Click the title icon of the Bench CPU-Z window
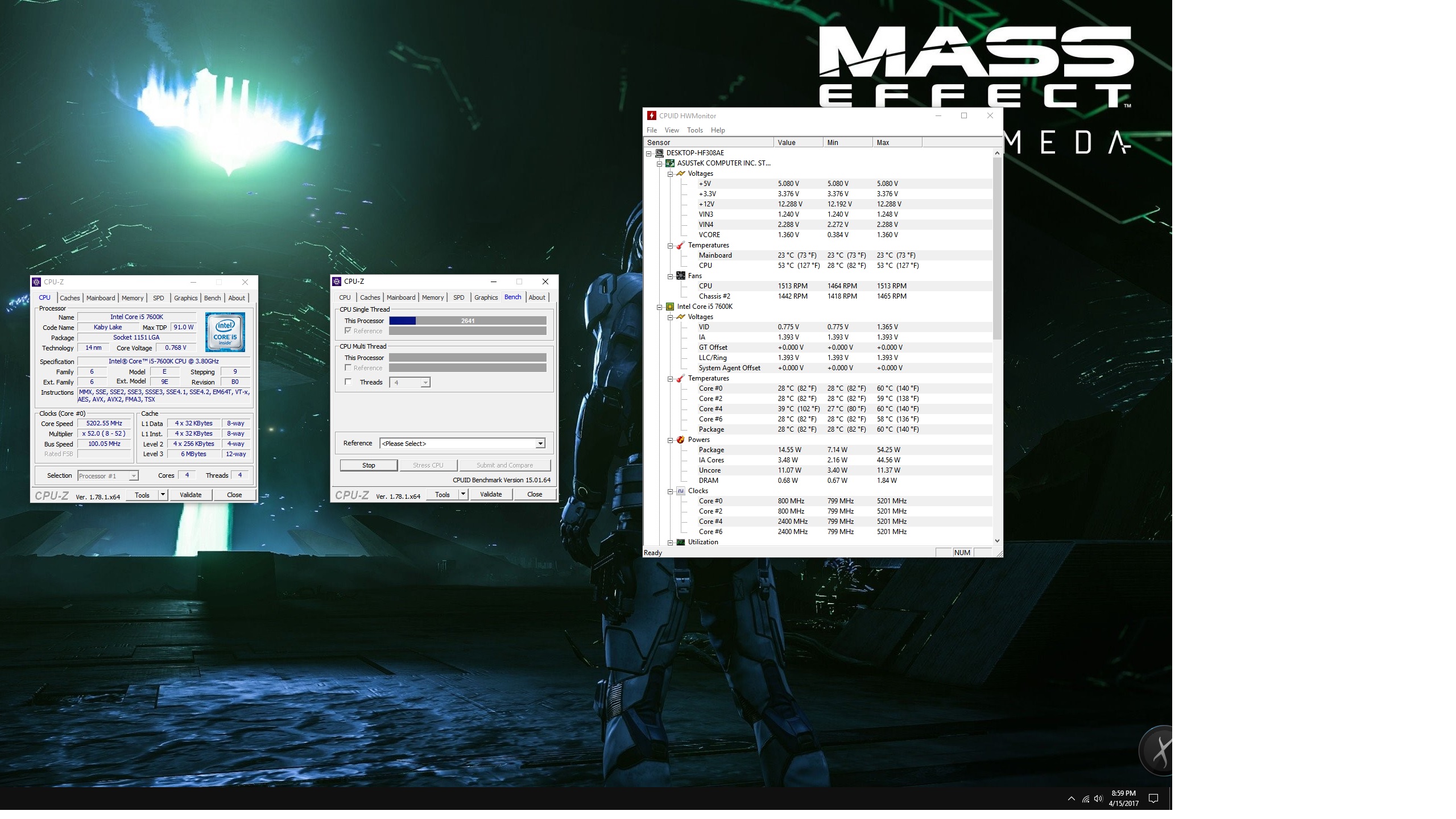This screenshot has height=819, width=1456. click(x=337, y=282)
